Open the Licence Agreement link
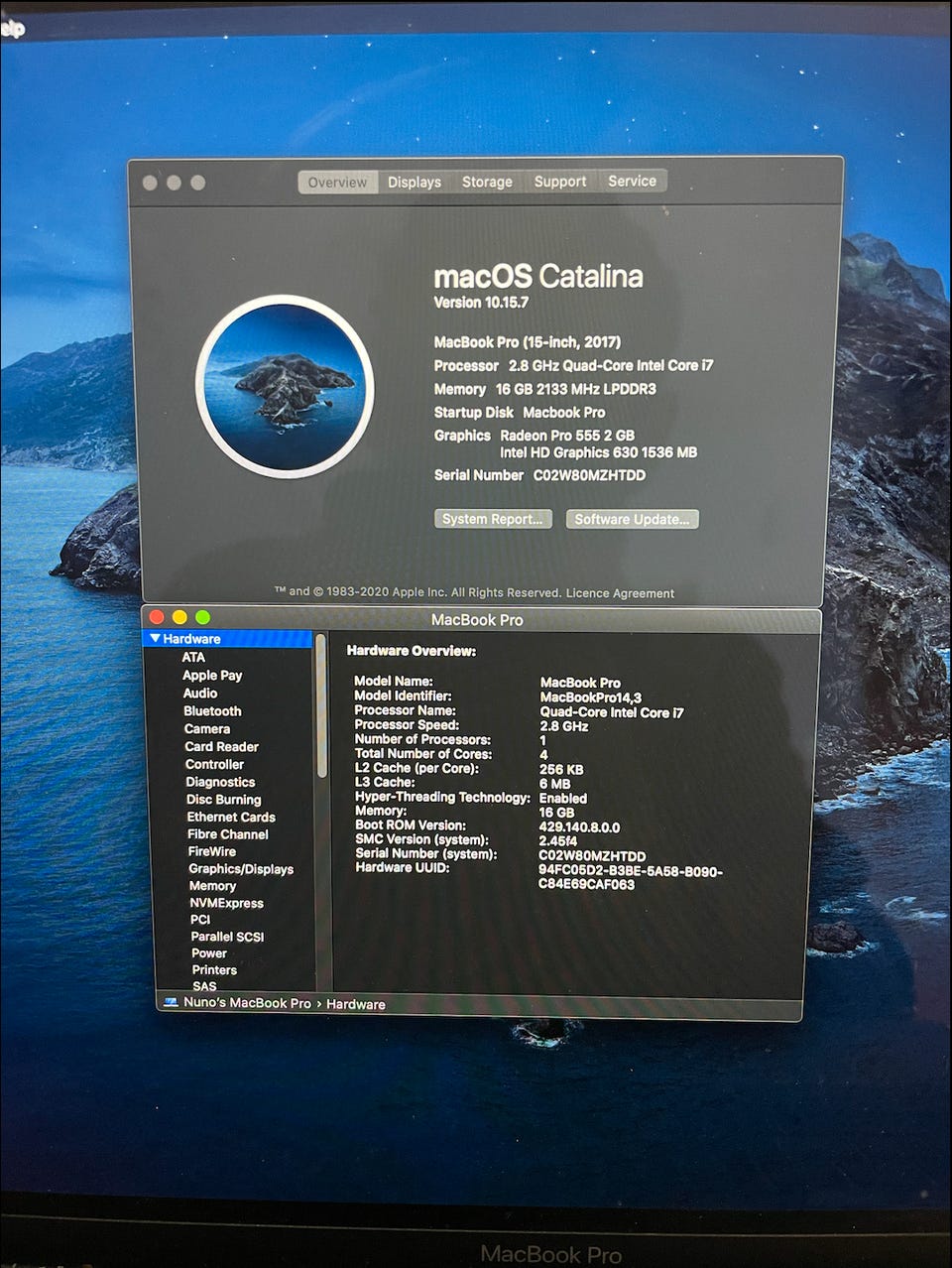952x1268 pixels. pos(620,593)
